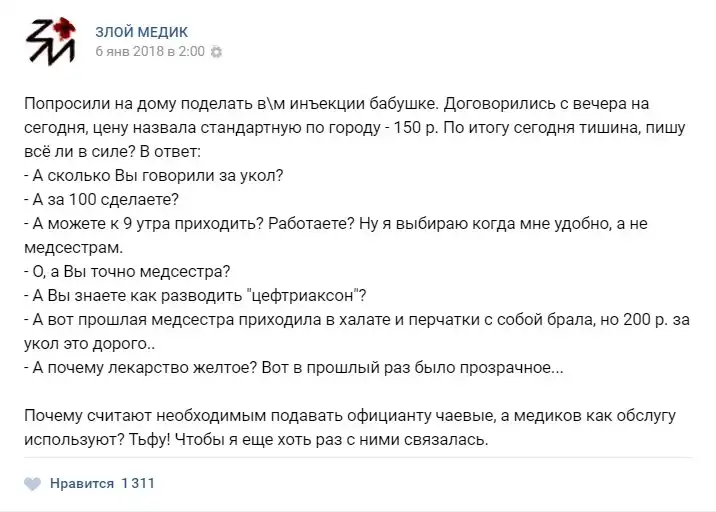Click the heart icon to like the post
The width and height of the screenshot is (716, 512).
[32, 484]
